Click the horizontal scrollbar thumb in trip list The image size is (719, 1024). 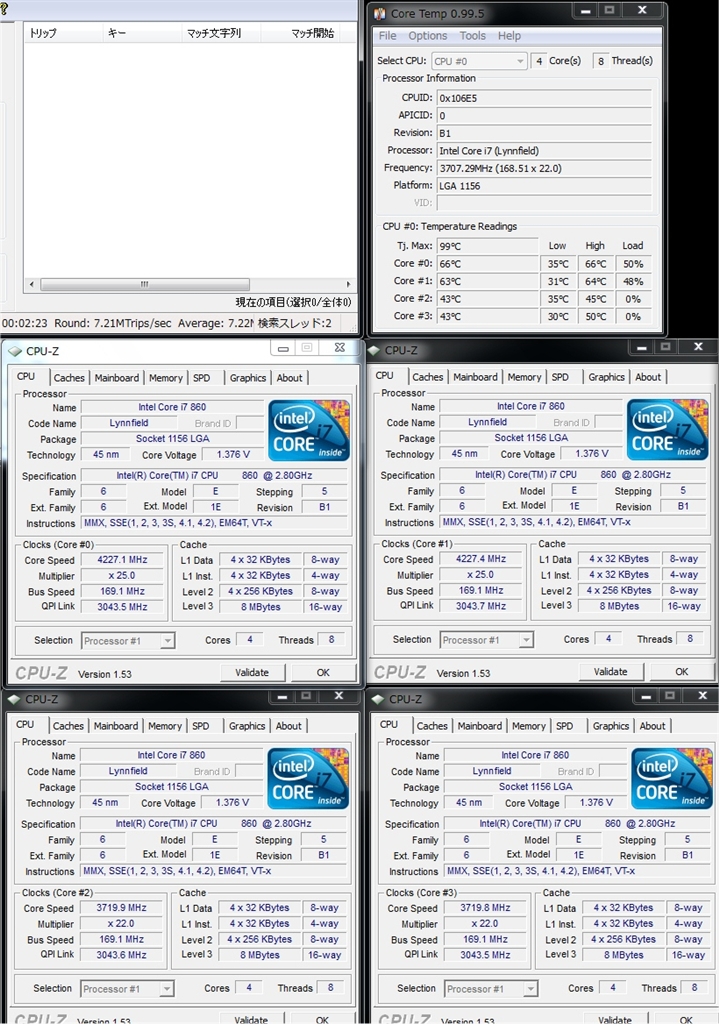click(145, 284)
